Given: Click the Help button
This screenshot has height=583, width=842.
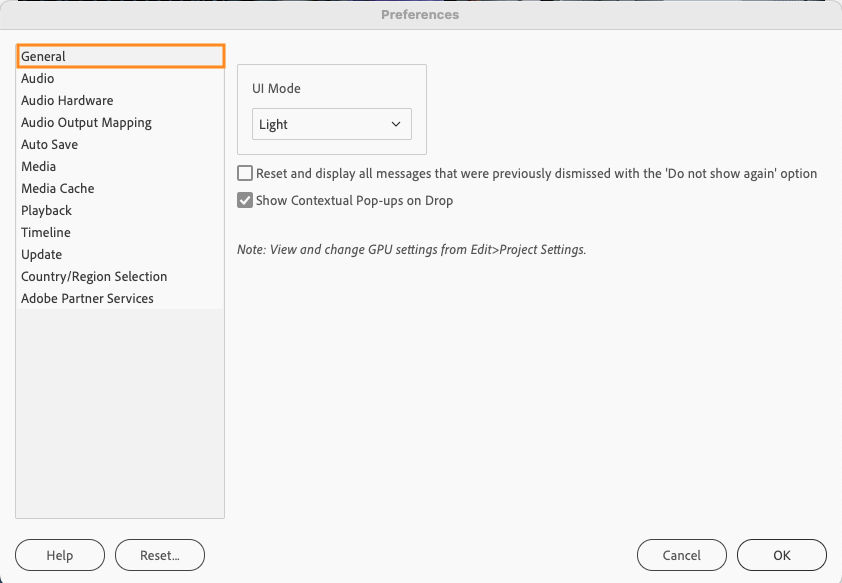Looking at the screenshot, I should pos(60,555).
